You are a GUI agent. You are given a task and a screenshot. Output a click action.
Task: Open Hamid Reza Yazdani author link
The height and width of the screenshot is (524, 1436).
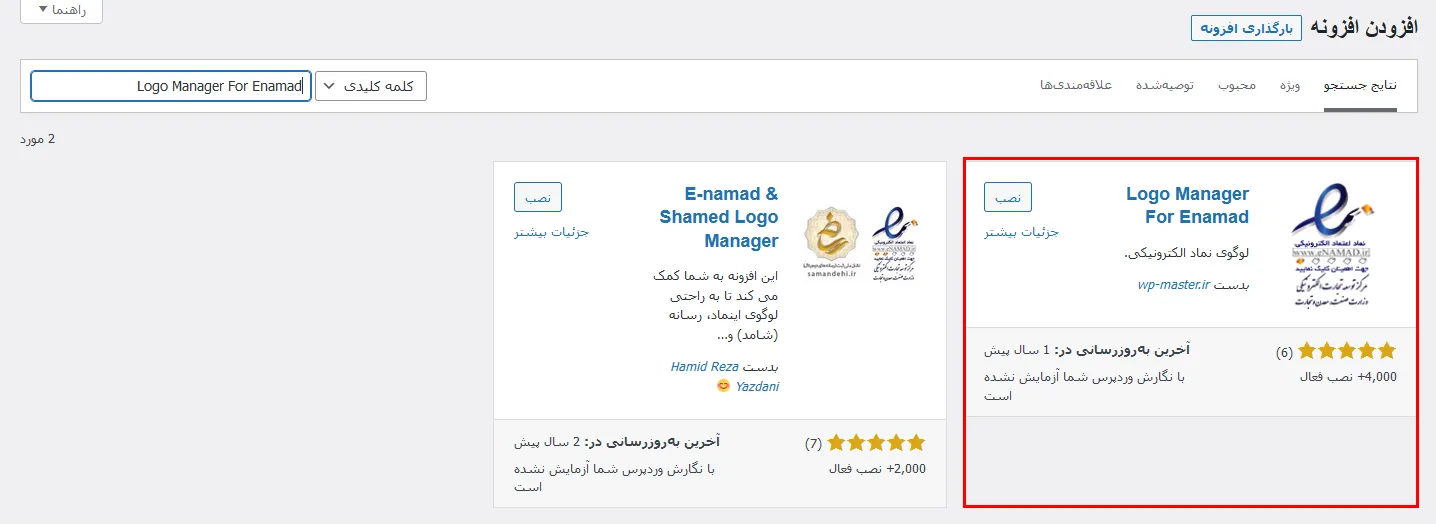click(x=725, y=376)
